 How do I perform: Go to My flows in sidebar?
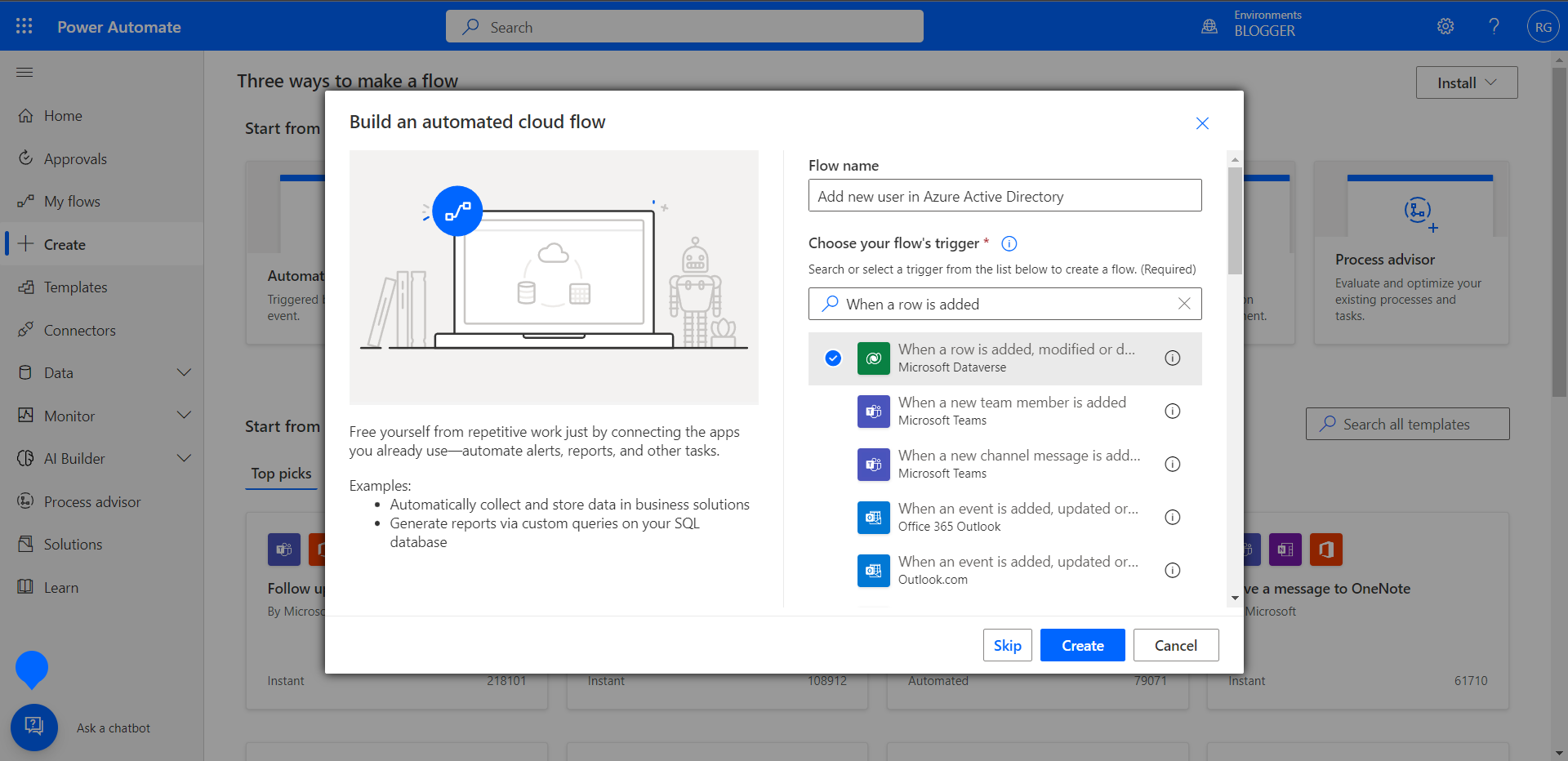tap(102, 201)
